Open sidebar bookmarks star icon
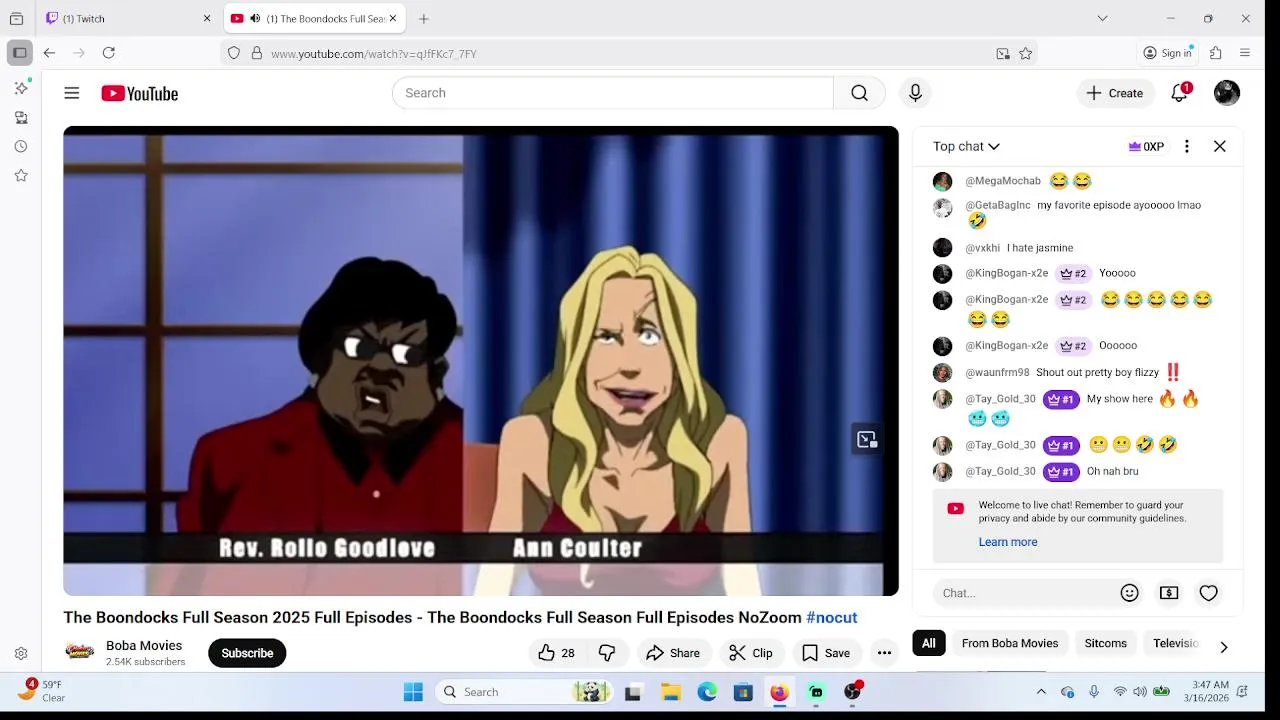This screenshot has width=1280, height=720. [21, 175]
